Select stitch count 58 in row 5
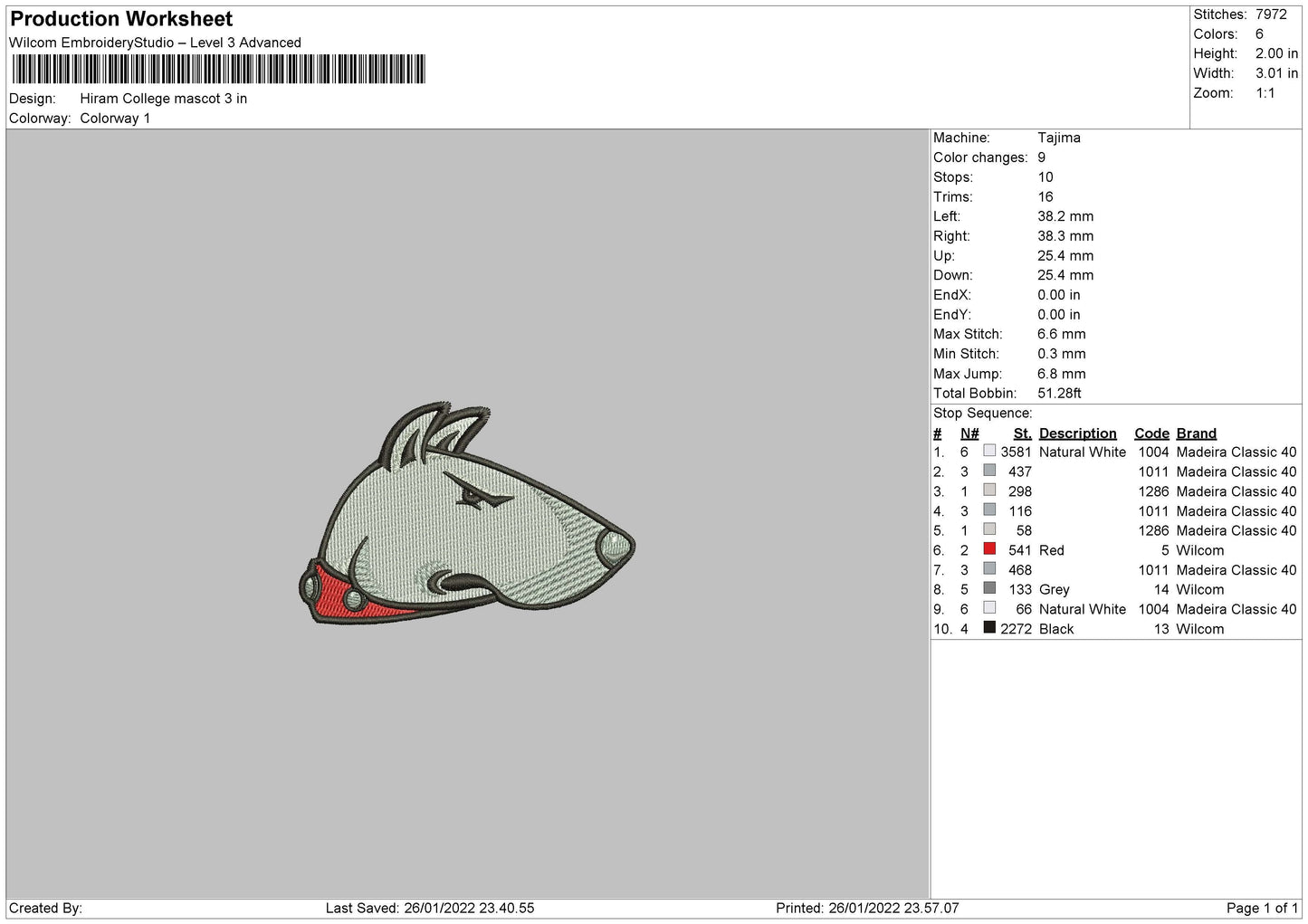Screen dimensions: 1308x924 [1024, 530]
